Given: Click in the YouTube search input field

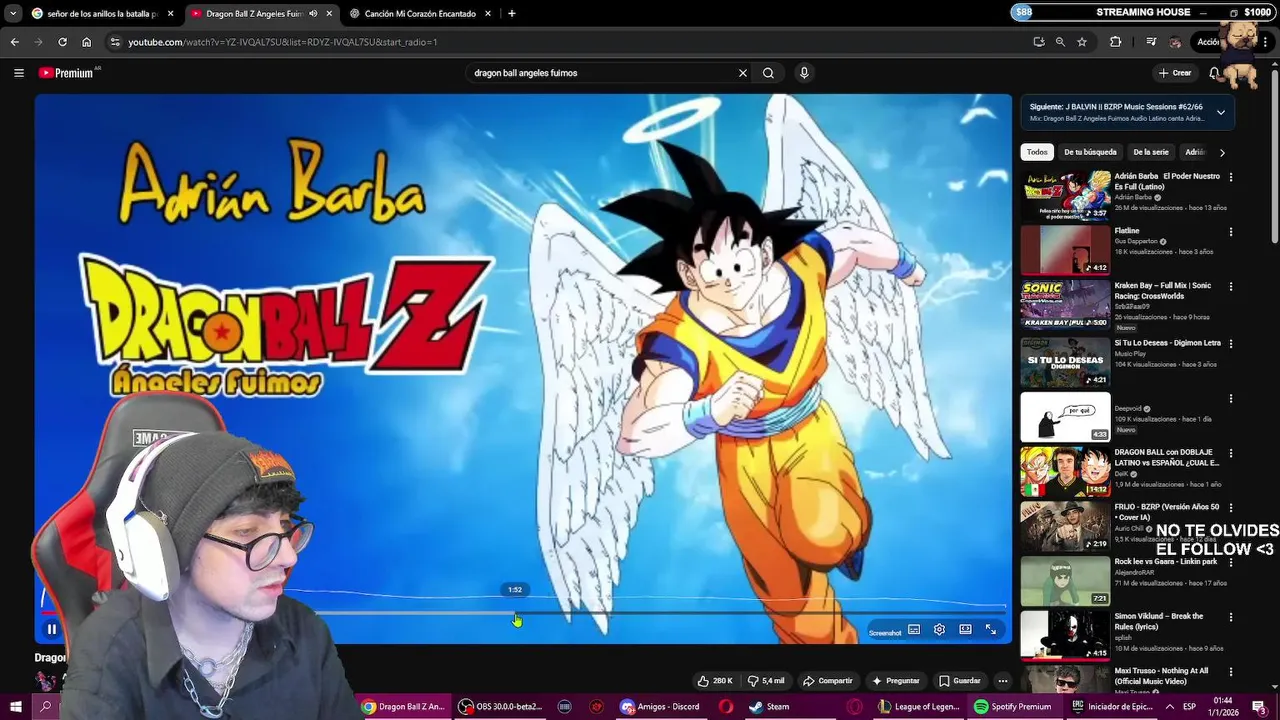Looking at the screenshot, I should click(603, 73).
